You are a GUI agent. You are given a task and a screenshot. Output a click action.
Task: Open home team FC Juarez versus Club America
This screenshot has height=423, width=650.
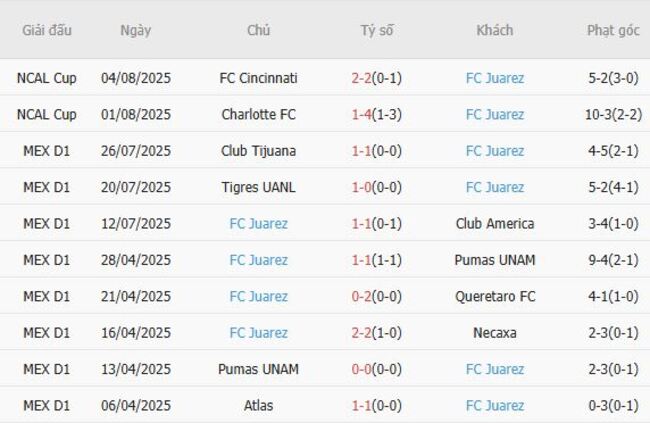[x=258, y=224]
